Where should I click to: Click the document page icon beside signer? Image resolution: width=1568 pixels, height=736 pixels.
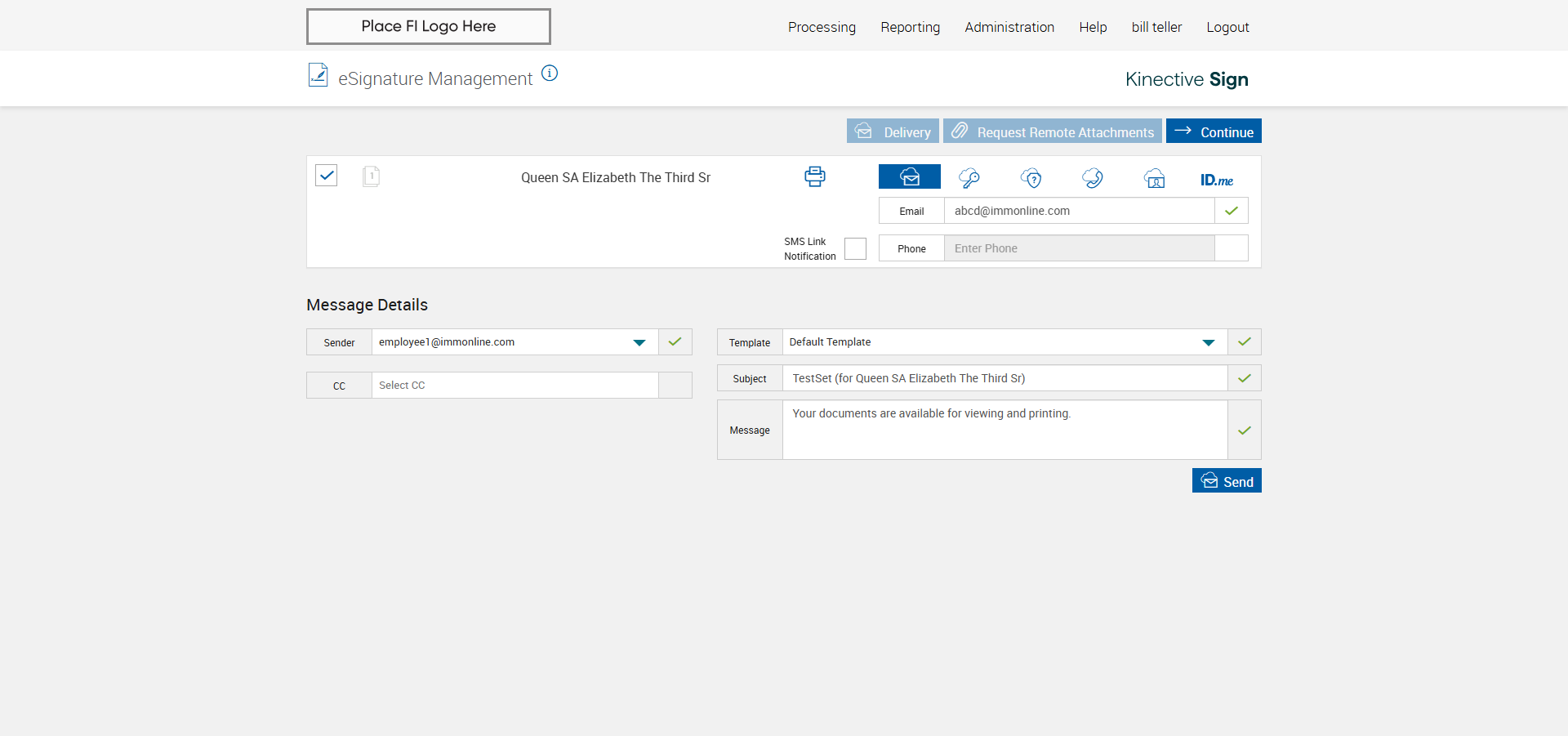pyautogui.click(x=371, y=176)
